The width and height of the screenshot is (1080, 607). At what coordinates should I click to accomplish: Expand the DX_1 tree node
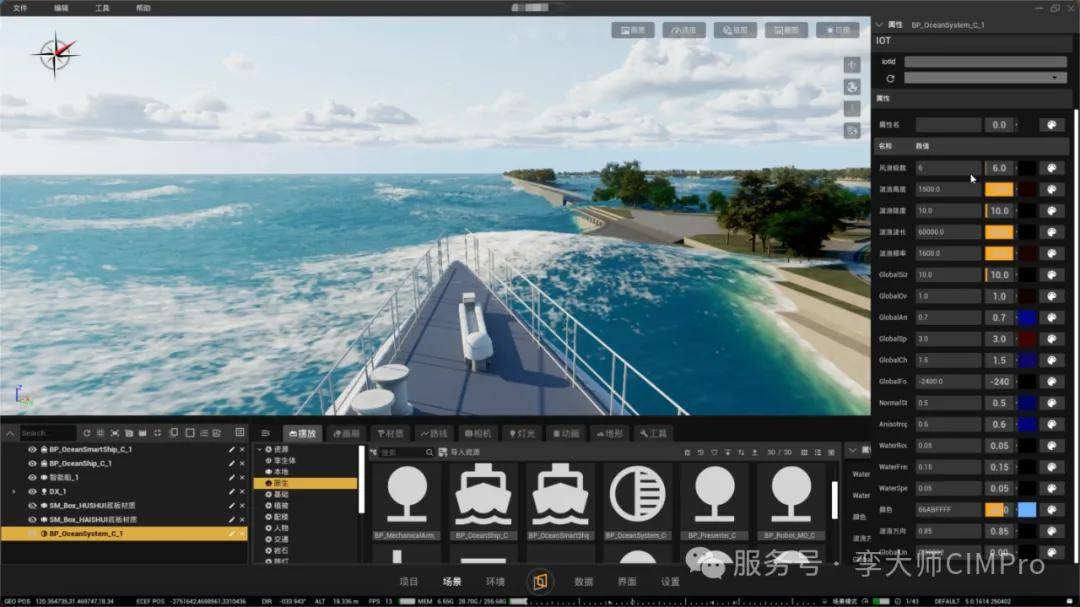13,492
